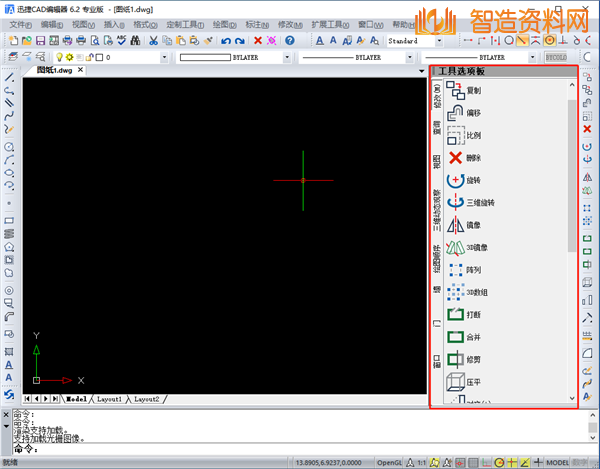Click the command line input field
Viewport: 600px width, 469px height.
tap(200, 449)
